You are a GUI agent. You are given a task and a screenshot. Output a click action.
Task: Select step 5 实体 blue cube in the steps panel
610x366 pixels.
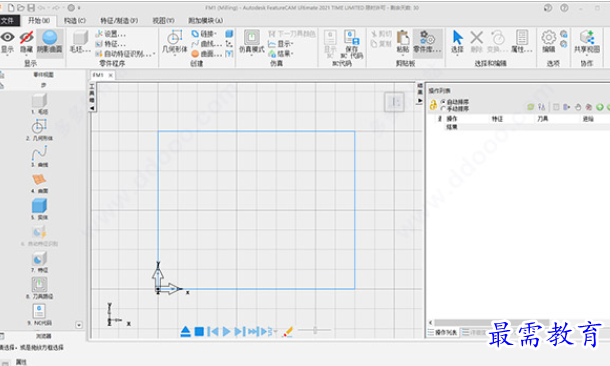click(x=39, y=209)
